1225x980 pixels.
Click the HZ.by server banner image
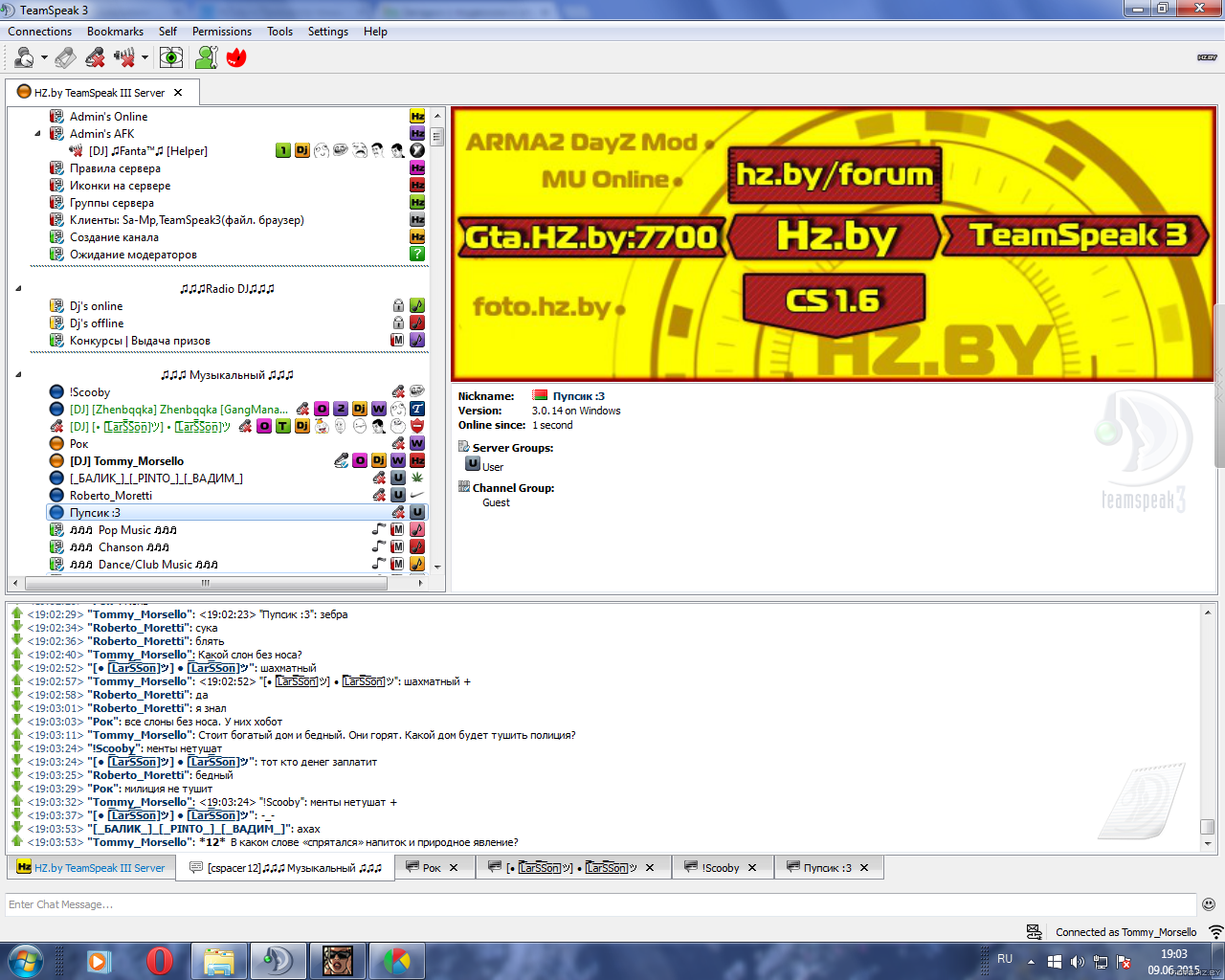point(832,244)
